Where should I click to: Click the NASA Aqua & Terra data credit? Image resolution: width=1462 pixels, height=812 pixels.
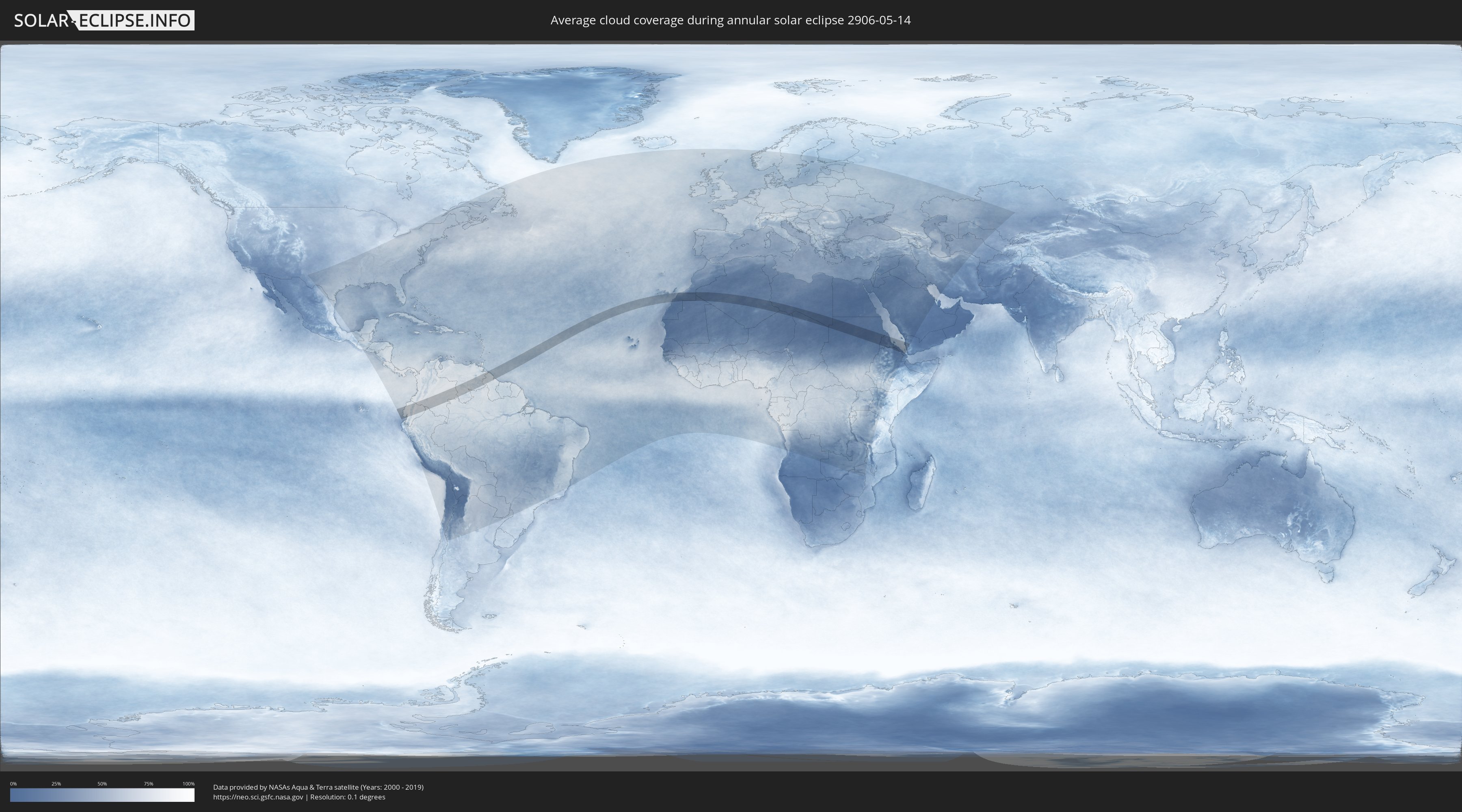click(x=318, y=787)
